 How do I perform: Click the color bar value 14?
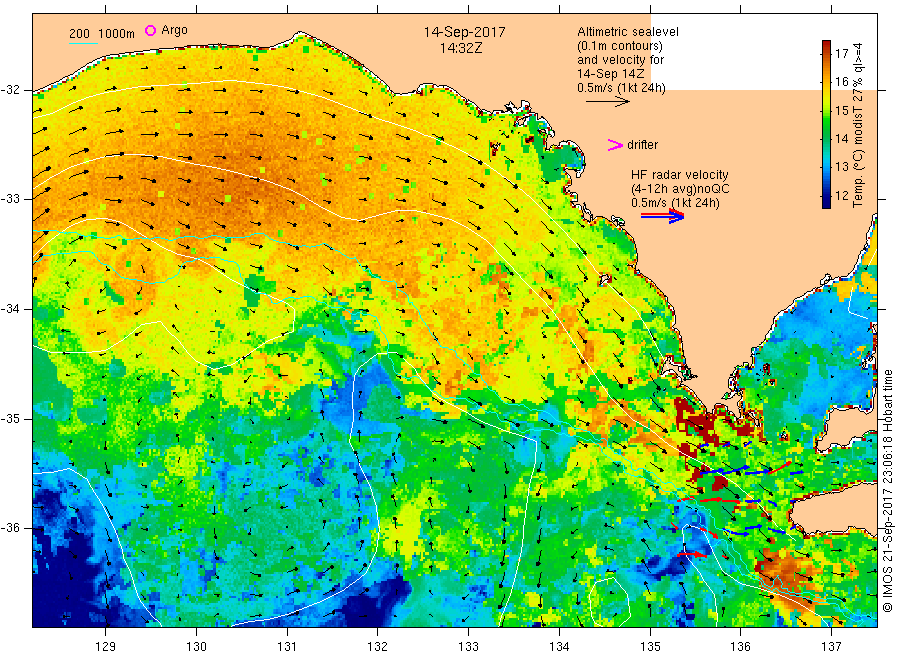[841, 139]
